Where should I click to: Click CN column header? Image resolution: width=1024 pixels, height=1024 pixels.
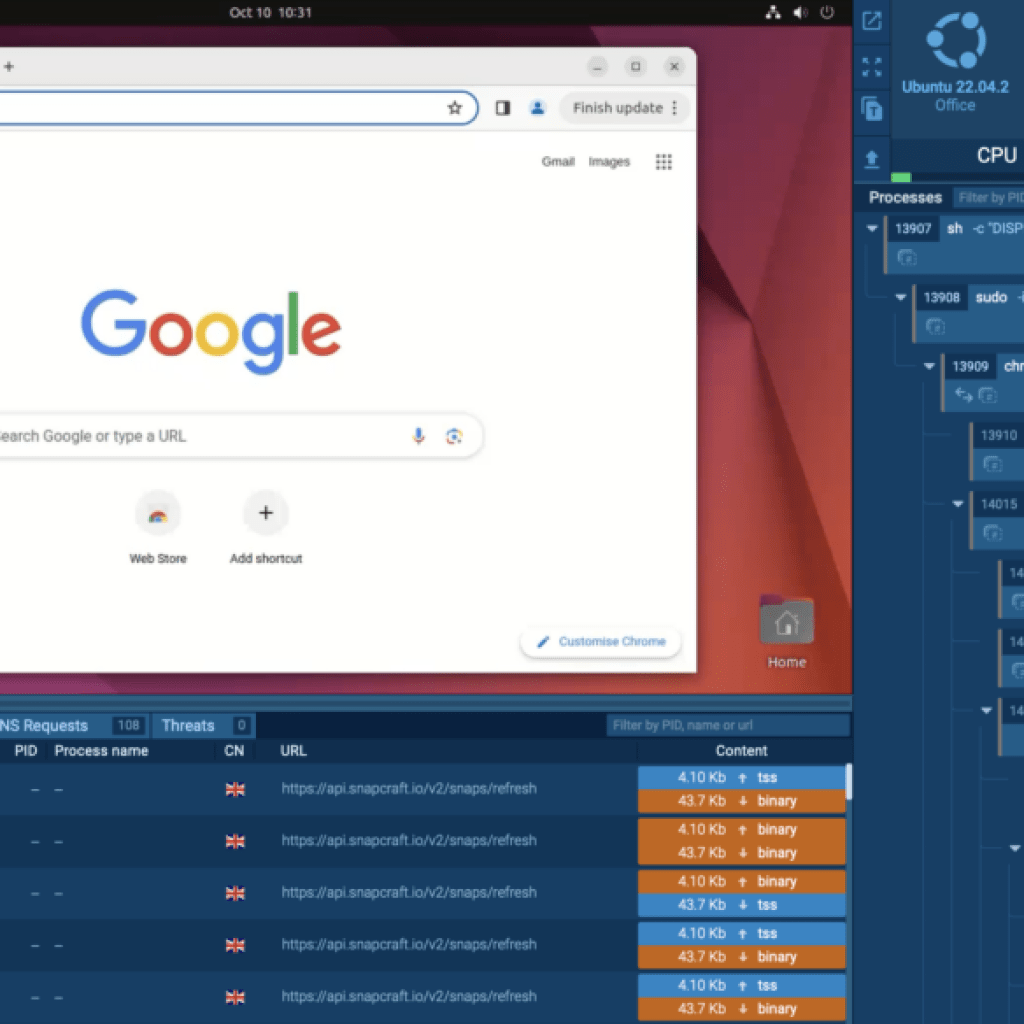coord(234,751)
